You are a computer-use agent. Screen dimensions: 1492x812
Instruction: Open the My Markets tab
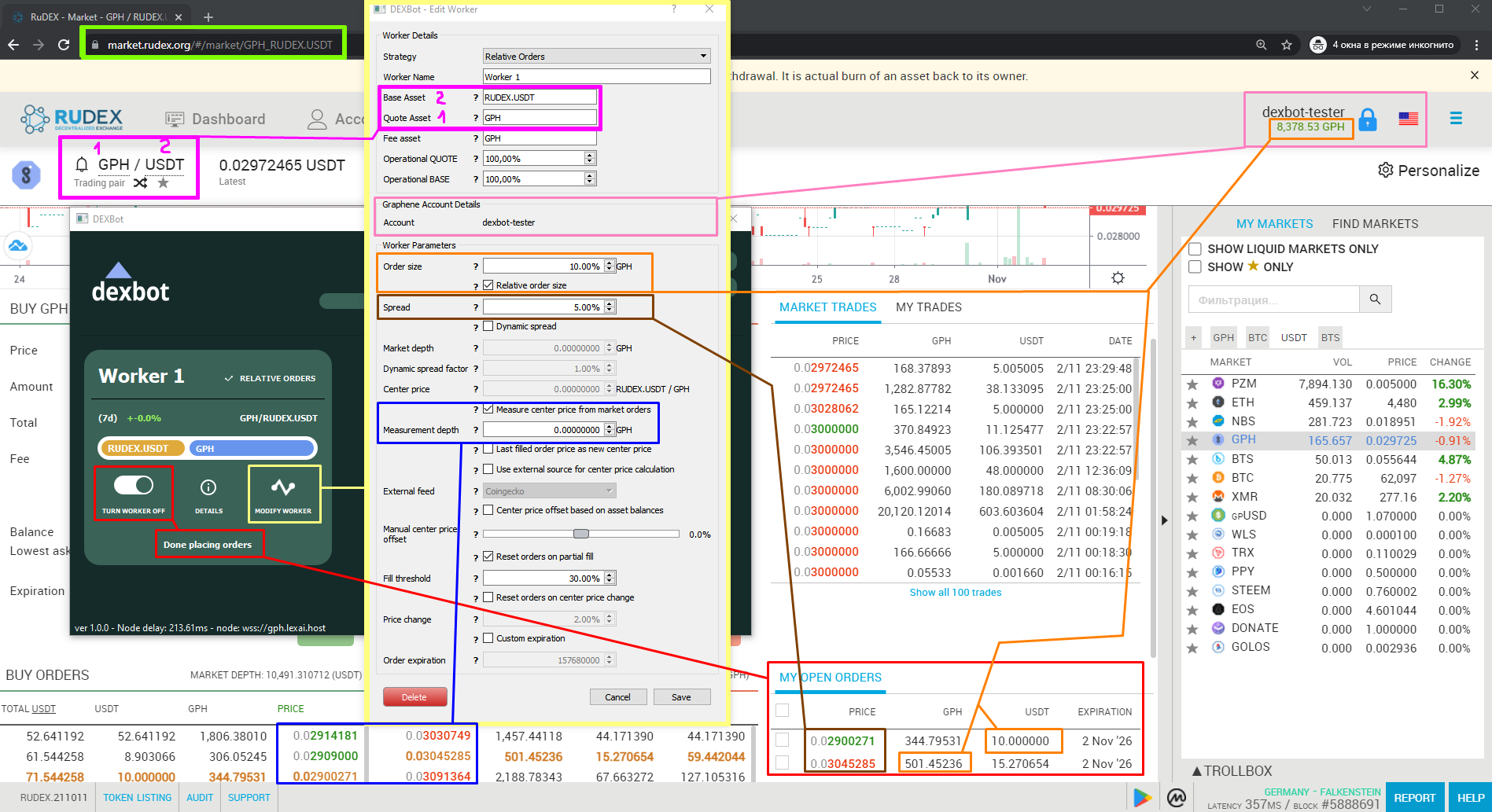pyautogui.click(x=1274, y=224)
